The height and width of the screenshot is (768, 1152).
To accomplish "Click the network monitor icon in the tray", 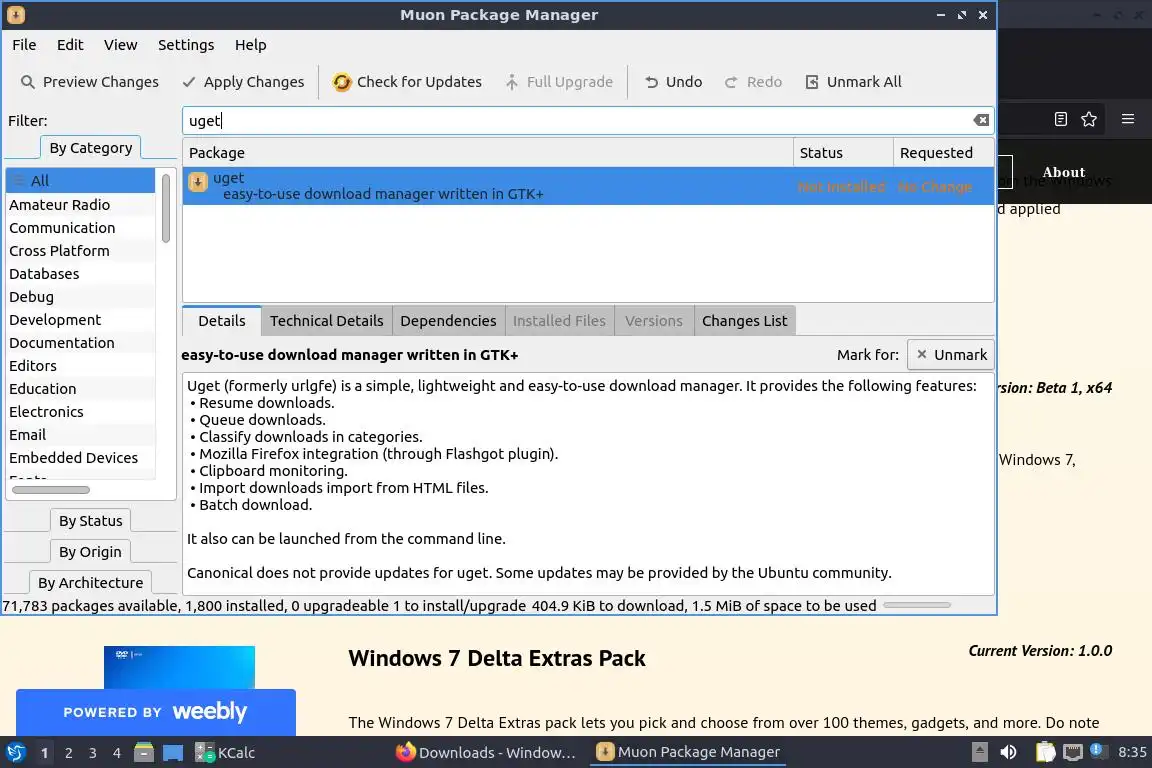I will [x=1073, y=752].
